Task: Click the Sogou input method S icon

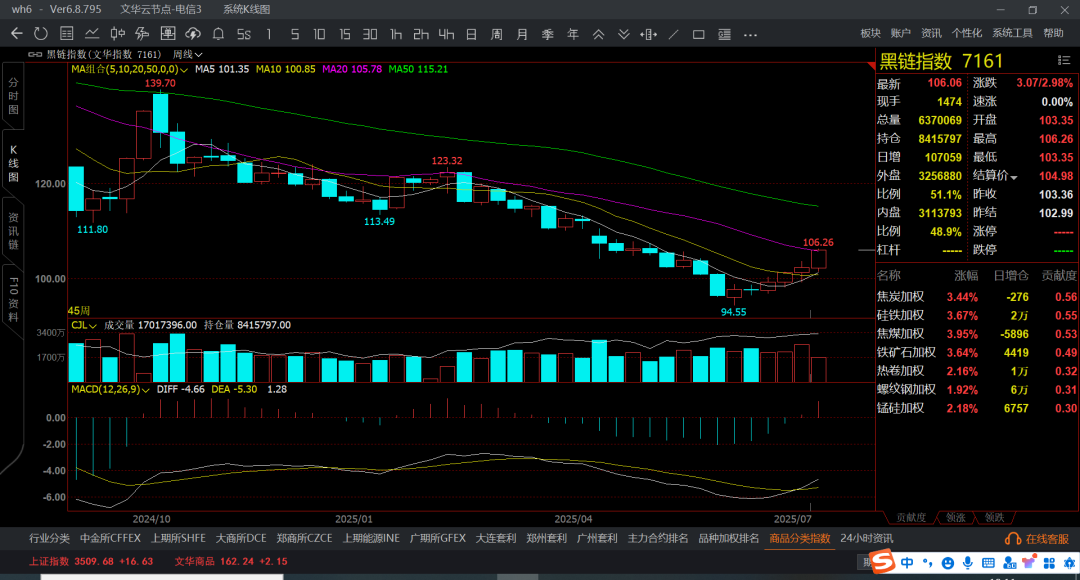Action: [x=882, y=562]
